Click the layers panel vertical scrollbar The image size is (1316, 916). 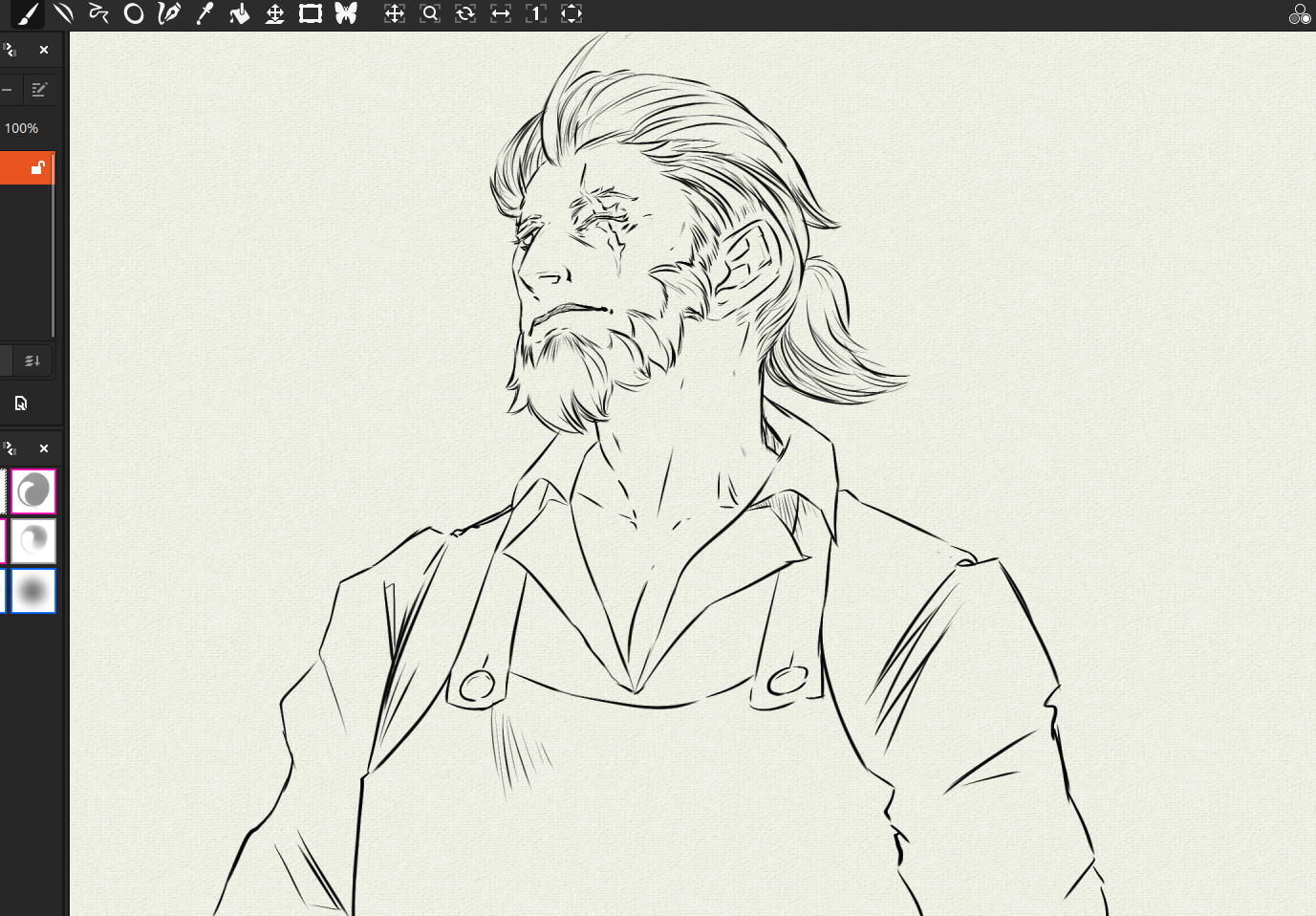point(53,244)
